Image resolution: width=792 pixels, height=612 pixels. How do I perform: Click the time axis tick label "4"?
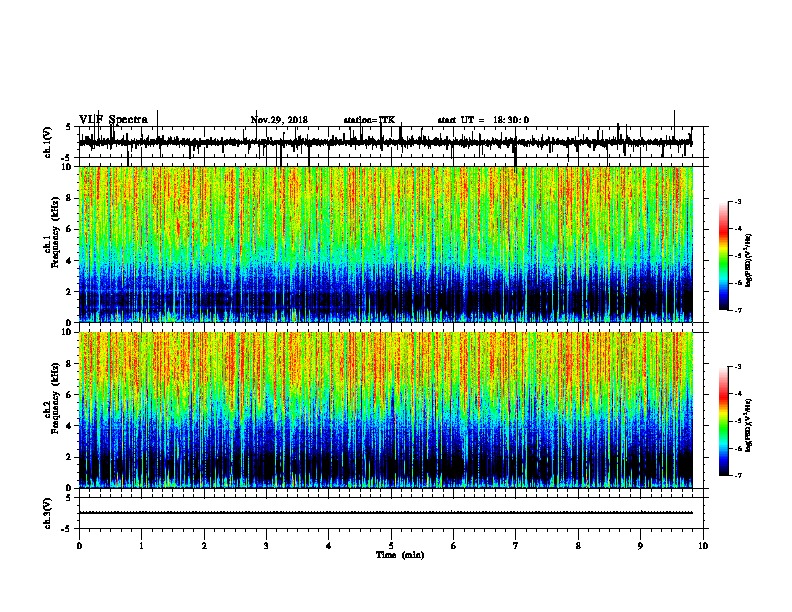[x=329, y=545]
